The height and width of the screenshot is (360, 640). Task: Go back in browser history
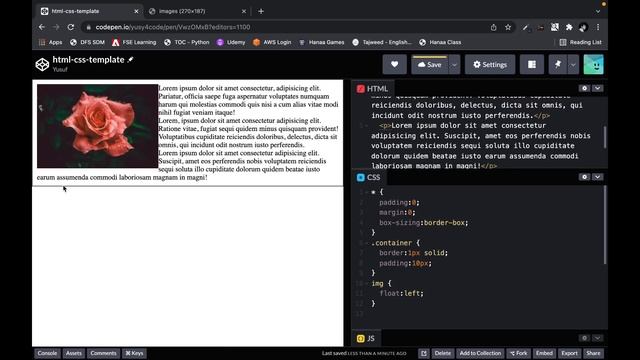[x=42, y=27]
